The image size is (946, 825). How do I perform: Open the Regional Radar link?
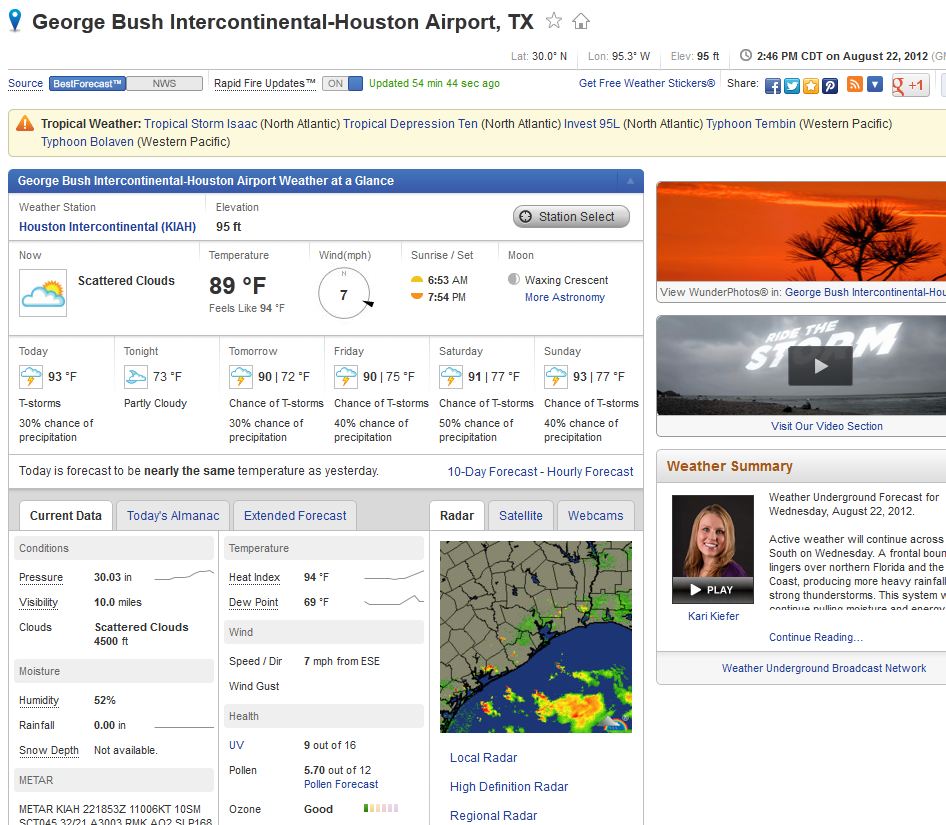[493, 816]
